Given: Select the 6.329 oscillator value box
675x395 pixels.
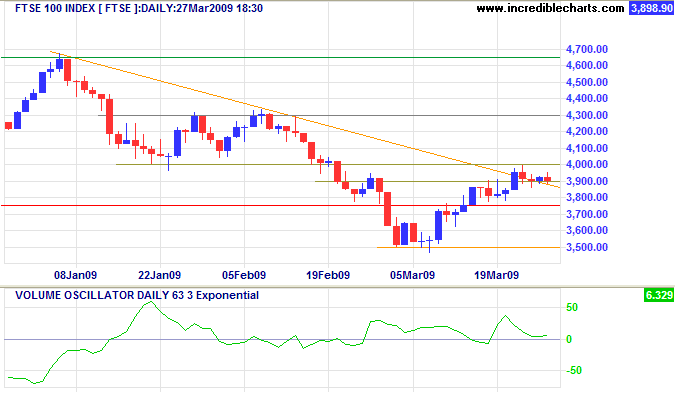Looking at the screenshot, I should tap(659, 296).
